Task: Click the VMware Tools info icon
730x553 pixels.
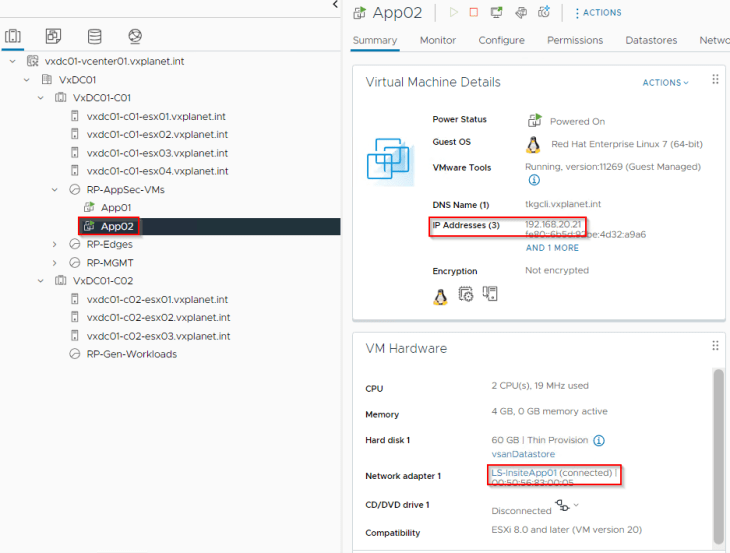Action: [534, 180]
